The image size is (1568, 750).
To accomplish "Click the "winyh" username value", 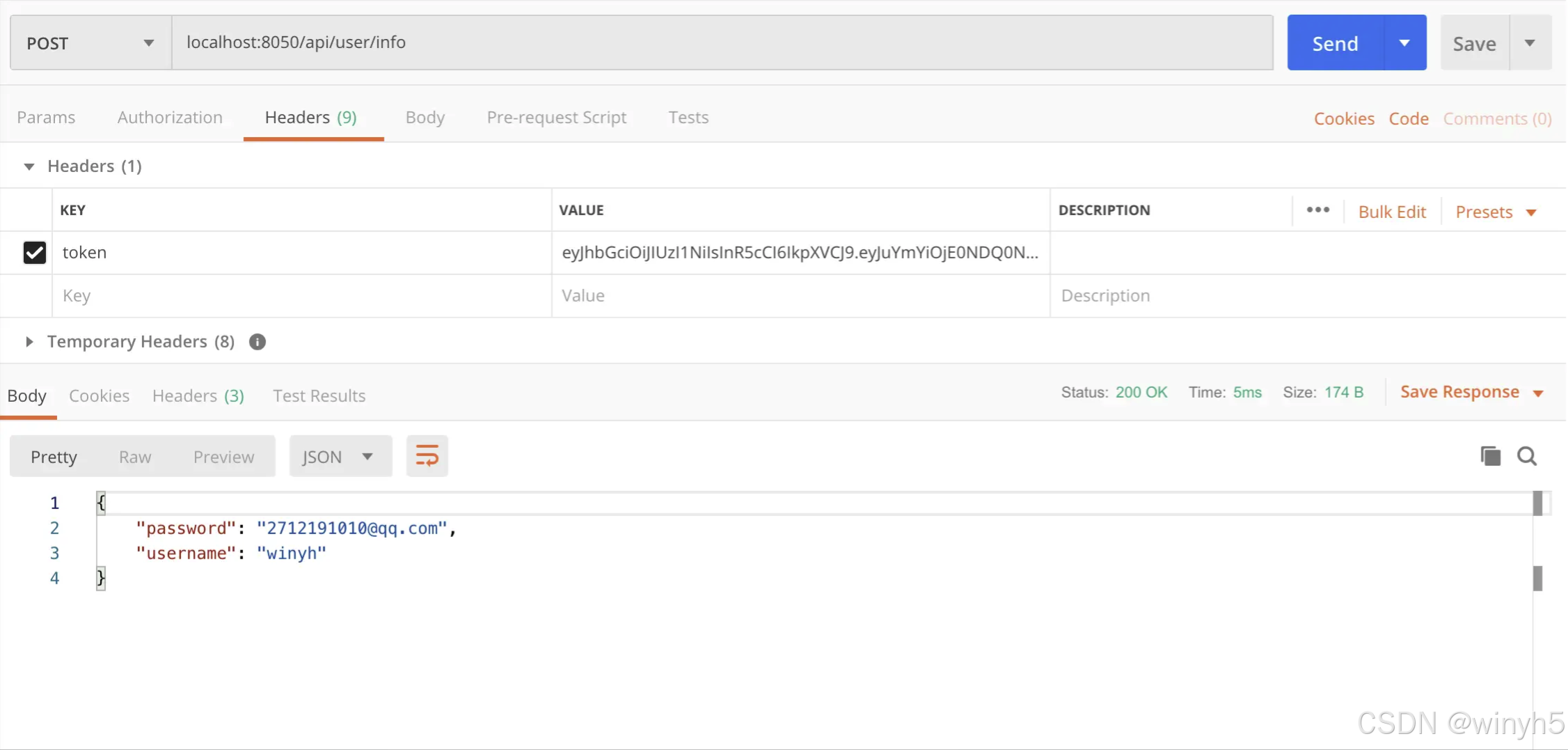I will coord(292,554).
